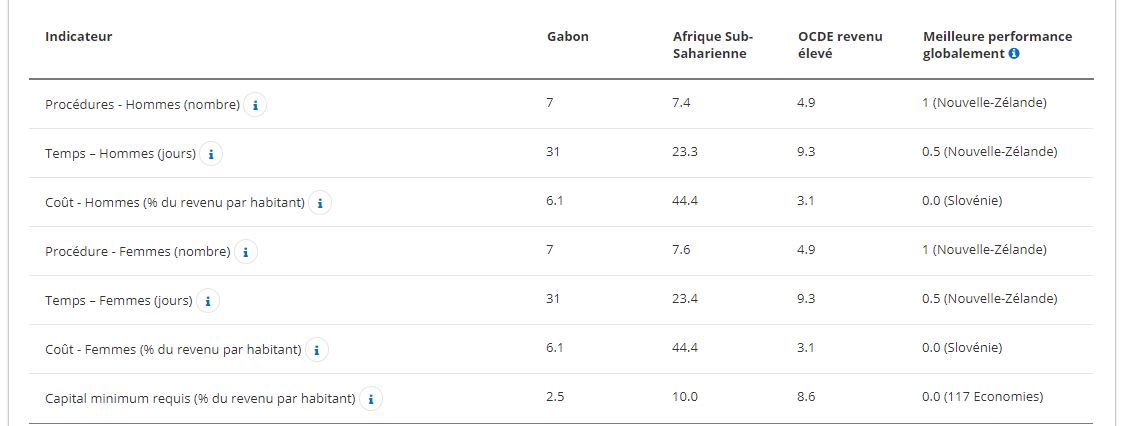Open info tooltip for Temps – Femmes
Screen dimensions: 1126x426
click(x=208, y=300)
